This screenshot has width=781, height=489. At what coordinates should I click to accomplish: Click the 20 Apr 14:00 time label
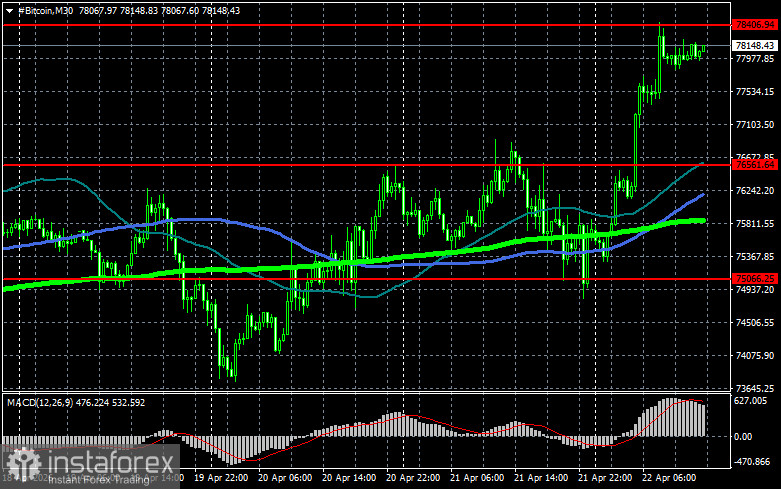pyautogui.click(x=349, y=478)
